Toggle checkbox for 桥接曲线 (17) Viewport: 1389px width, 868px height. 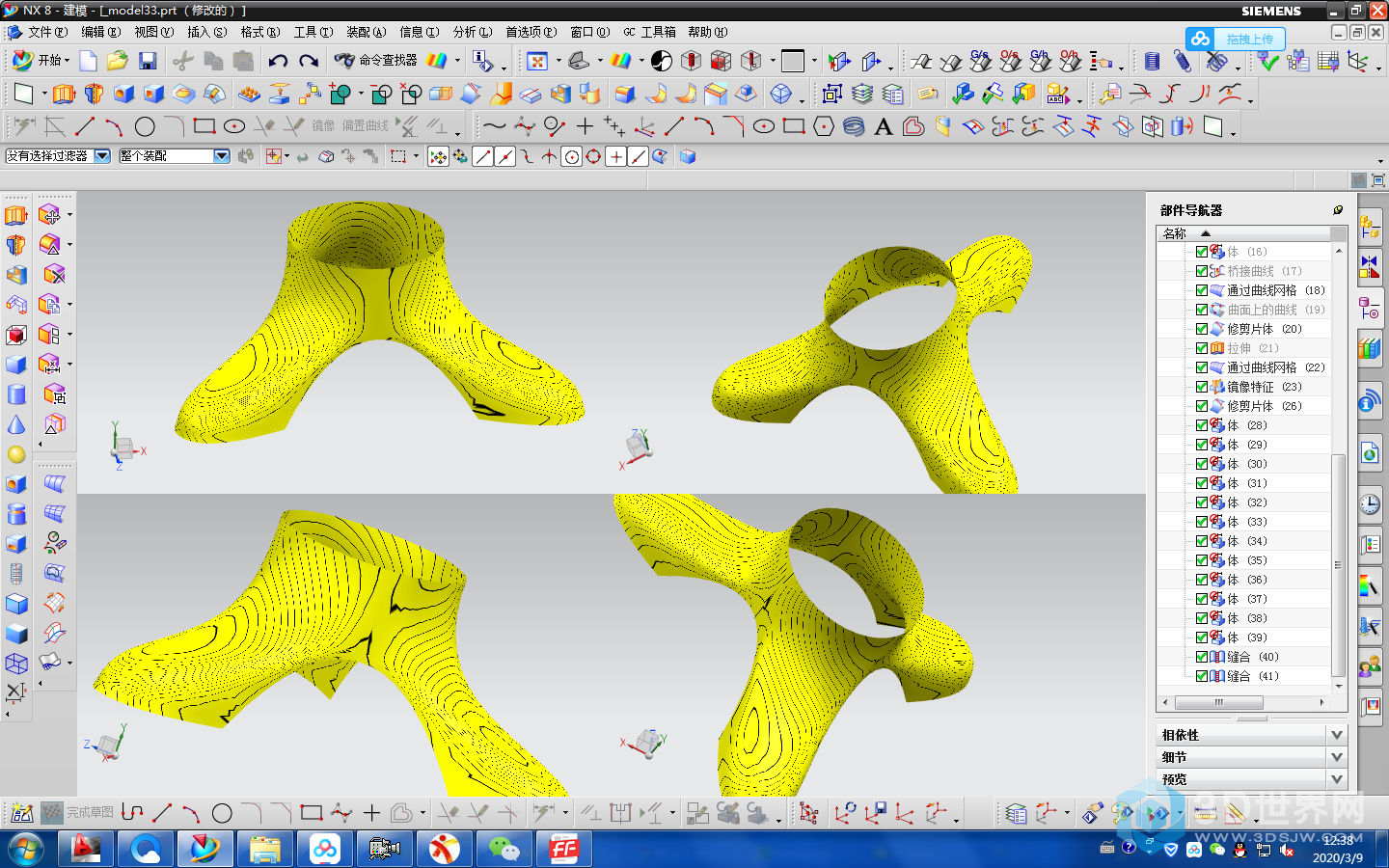click(1202, 271)
